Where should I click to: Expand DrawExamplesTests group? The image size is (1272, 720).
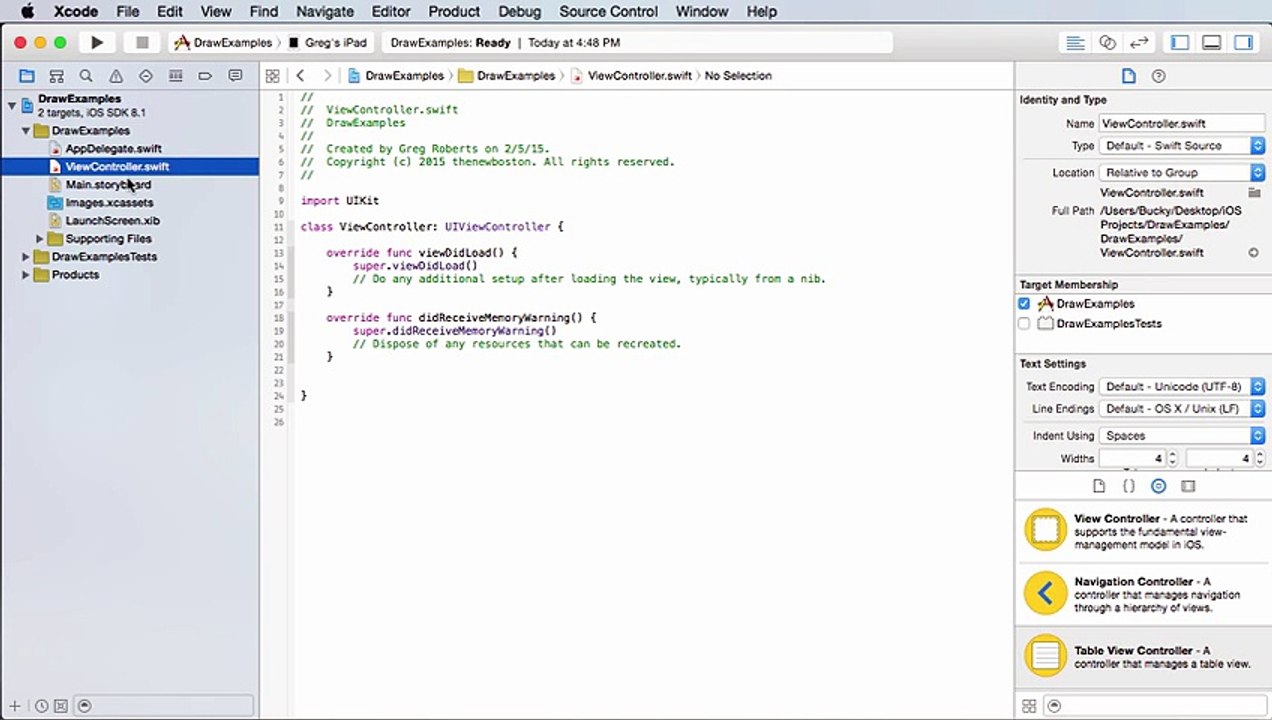(x=26, y=257)
